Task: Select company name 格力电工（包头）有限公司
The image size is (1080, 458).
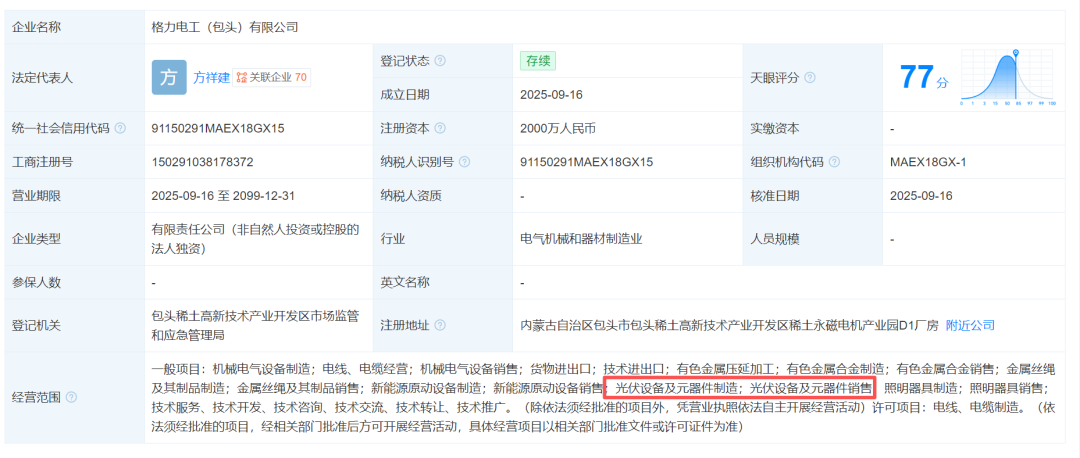Action: (225, 27)
